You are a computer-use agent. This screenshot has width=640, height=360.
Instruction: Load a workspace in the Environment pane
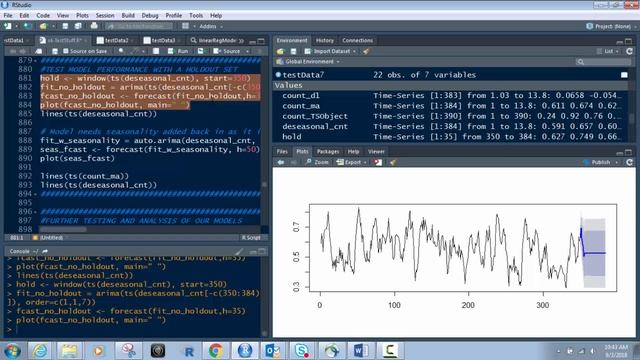(x=280, y=51)
